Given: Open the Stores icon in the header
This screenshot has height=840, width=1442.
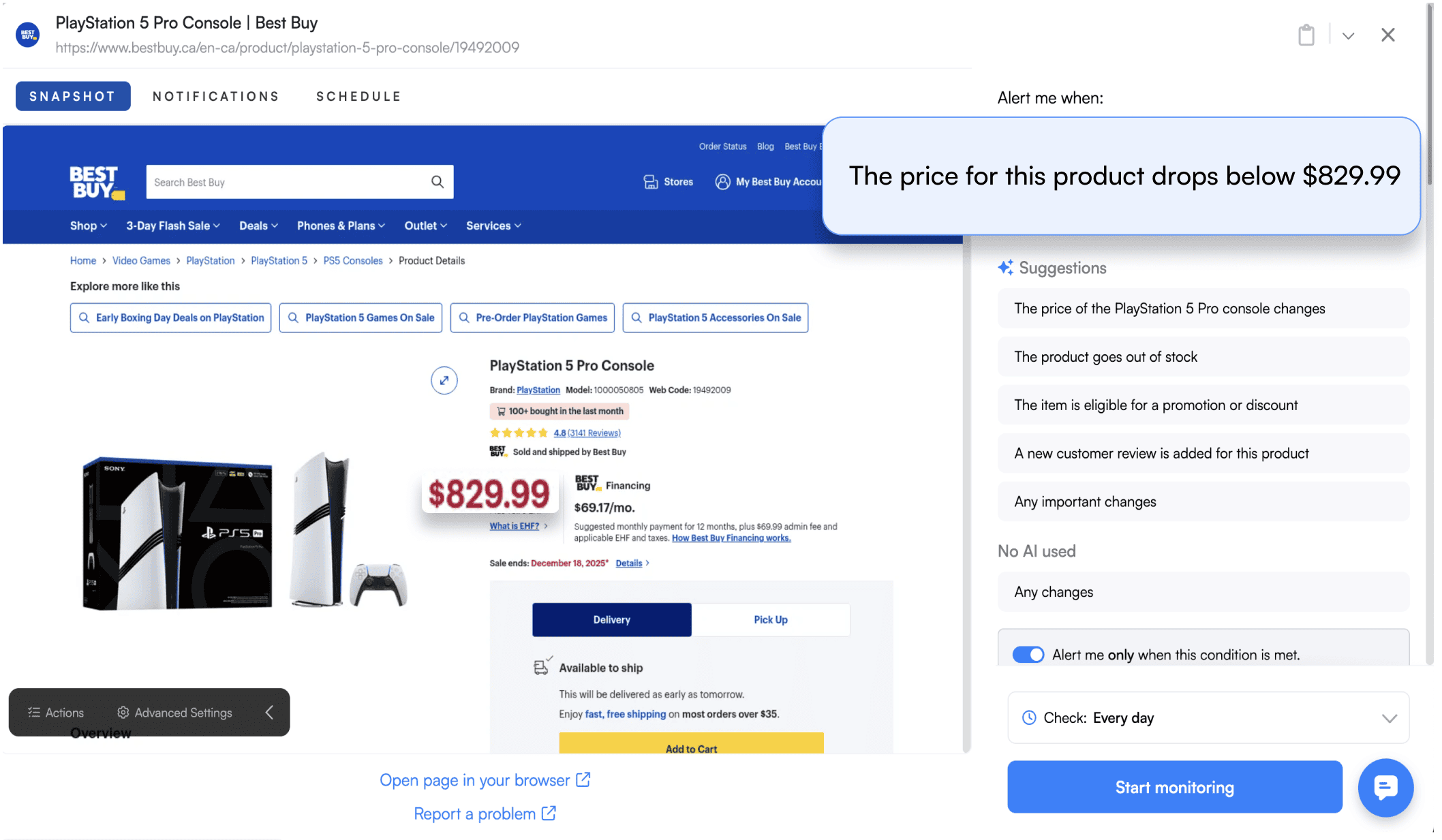Looking at the screenshot, I should click(650, 181).
